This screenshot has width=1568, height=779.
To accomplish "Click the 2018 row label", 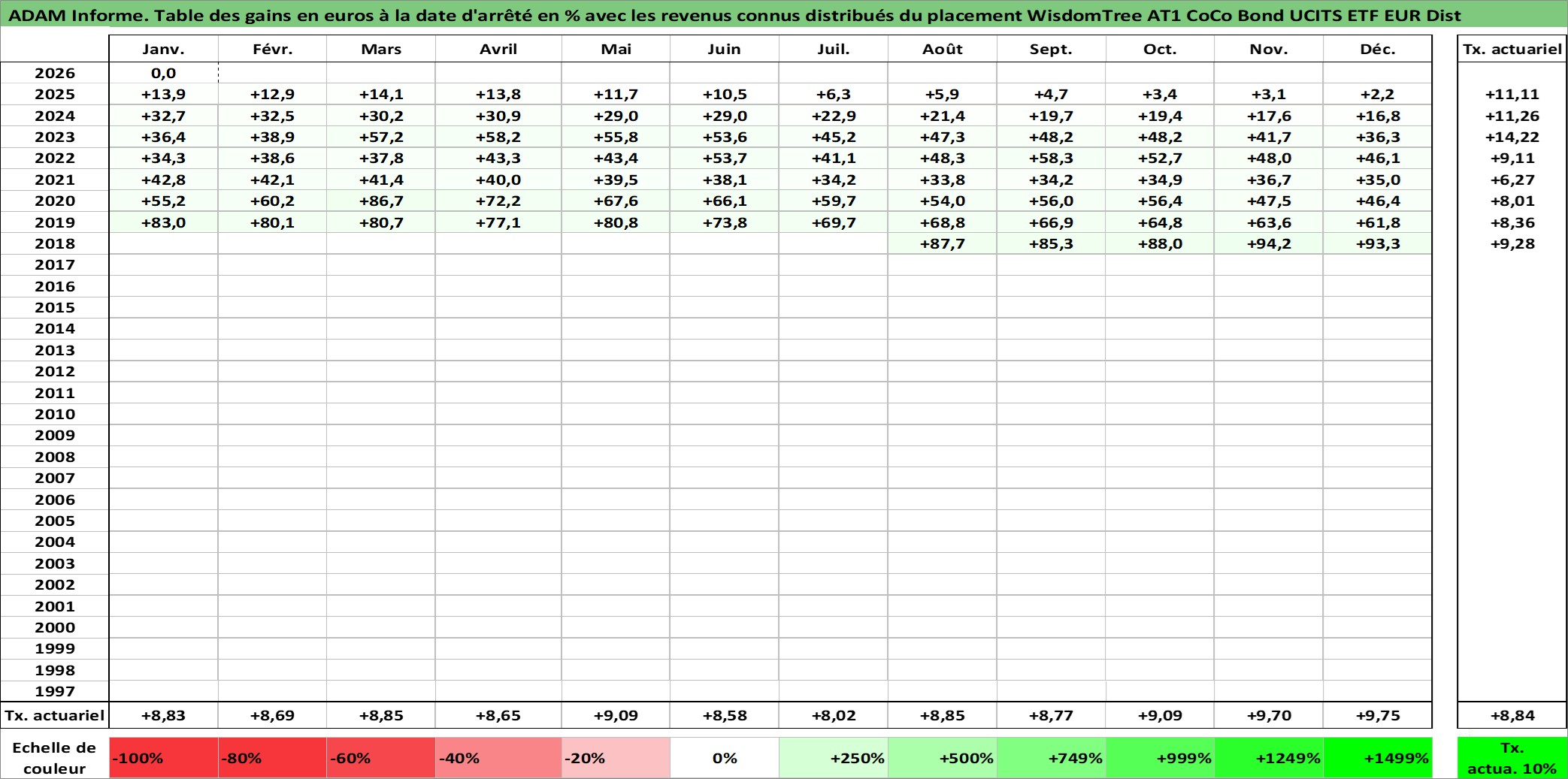I will pos(55,243).
